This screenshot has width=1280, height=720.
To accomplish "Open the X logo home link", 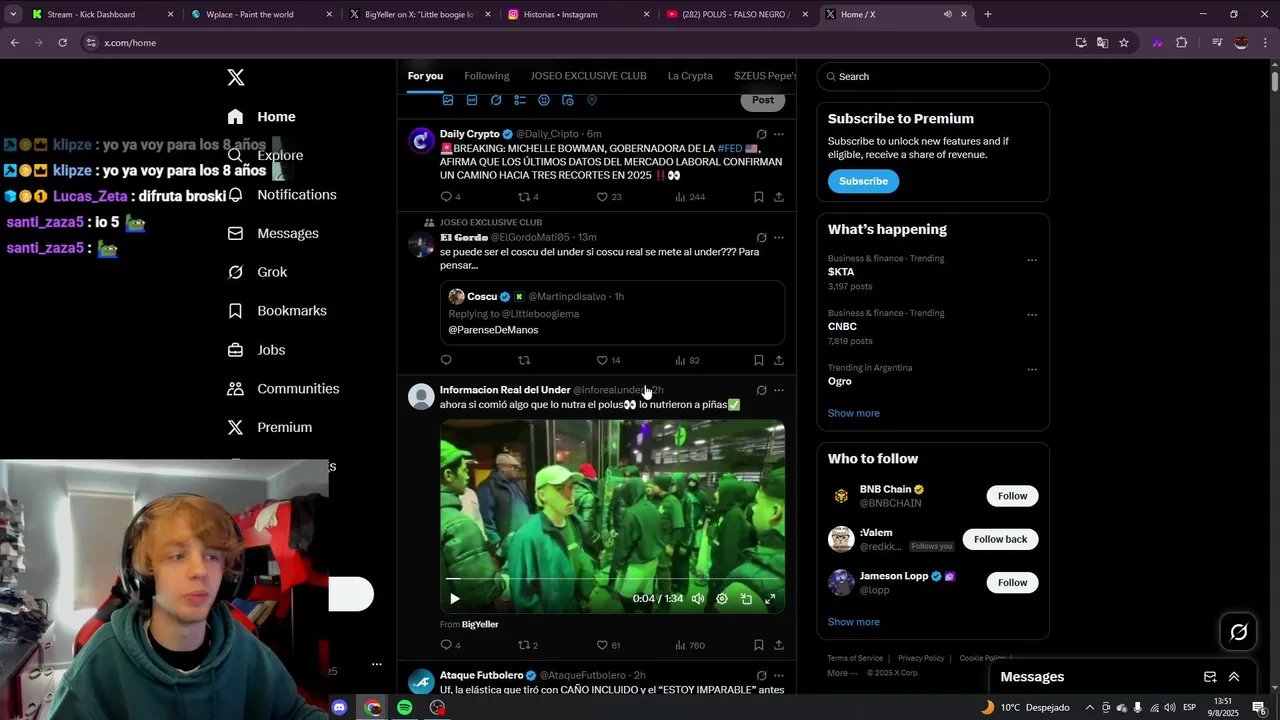I will coord(236,77).
